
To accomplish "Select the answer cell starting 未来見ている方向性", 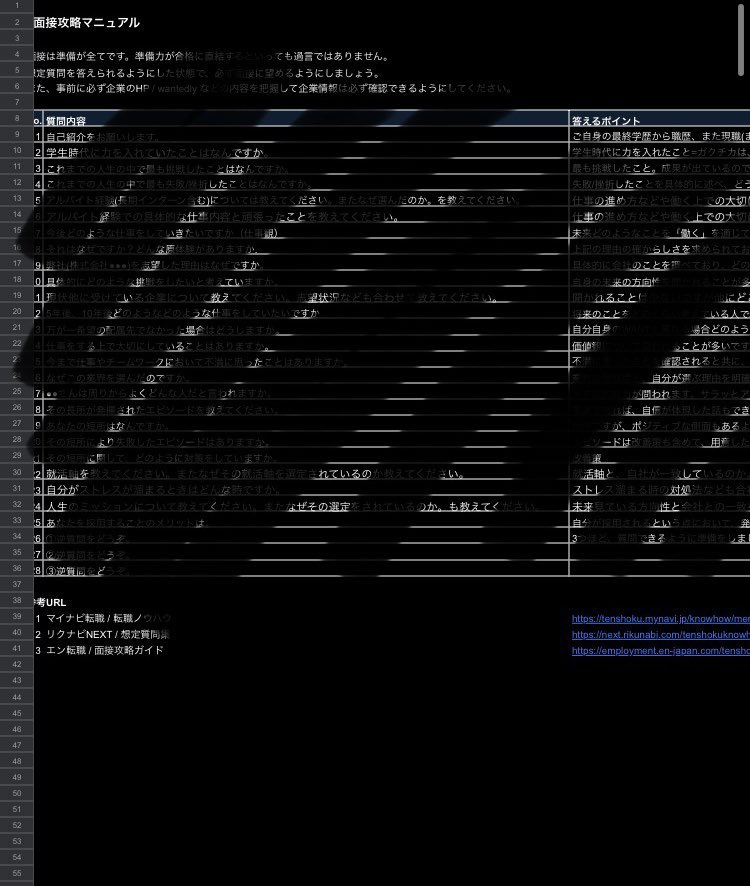I will coord(660,506).
